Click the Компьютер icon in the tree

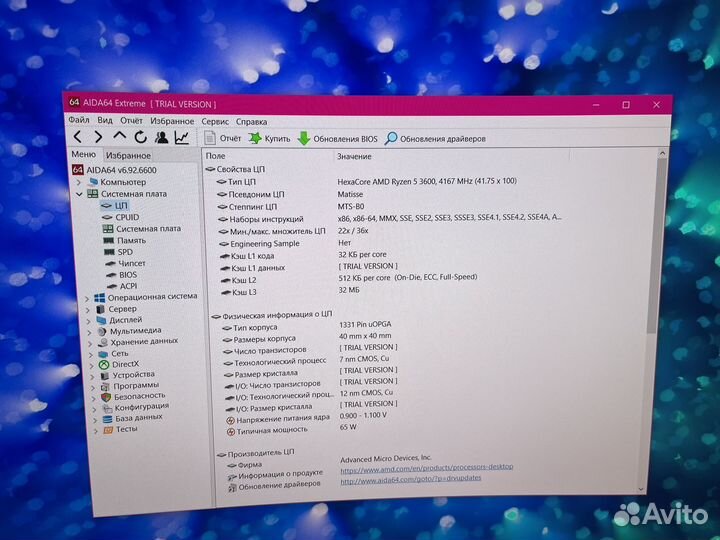93,182
